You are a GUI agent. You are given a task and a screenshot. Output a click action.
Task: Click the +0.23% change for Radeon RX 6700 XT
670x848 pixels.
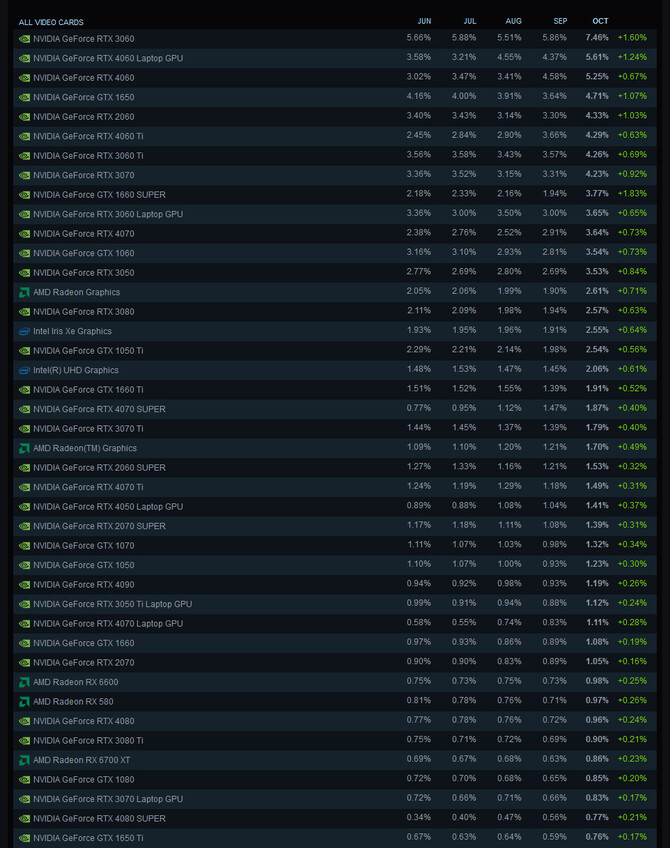(632, 759)
